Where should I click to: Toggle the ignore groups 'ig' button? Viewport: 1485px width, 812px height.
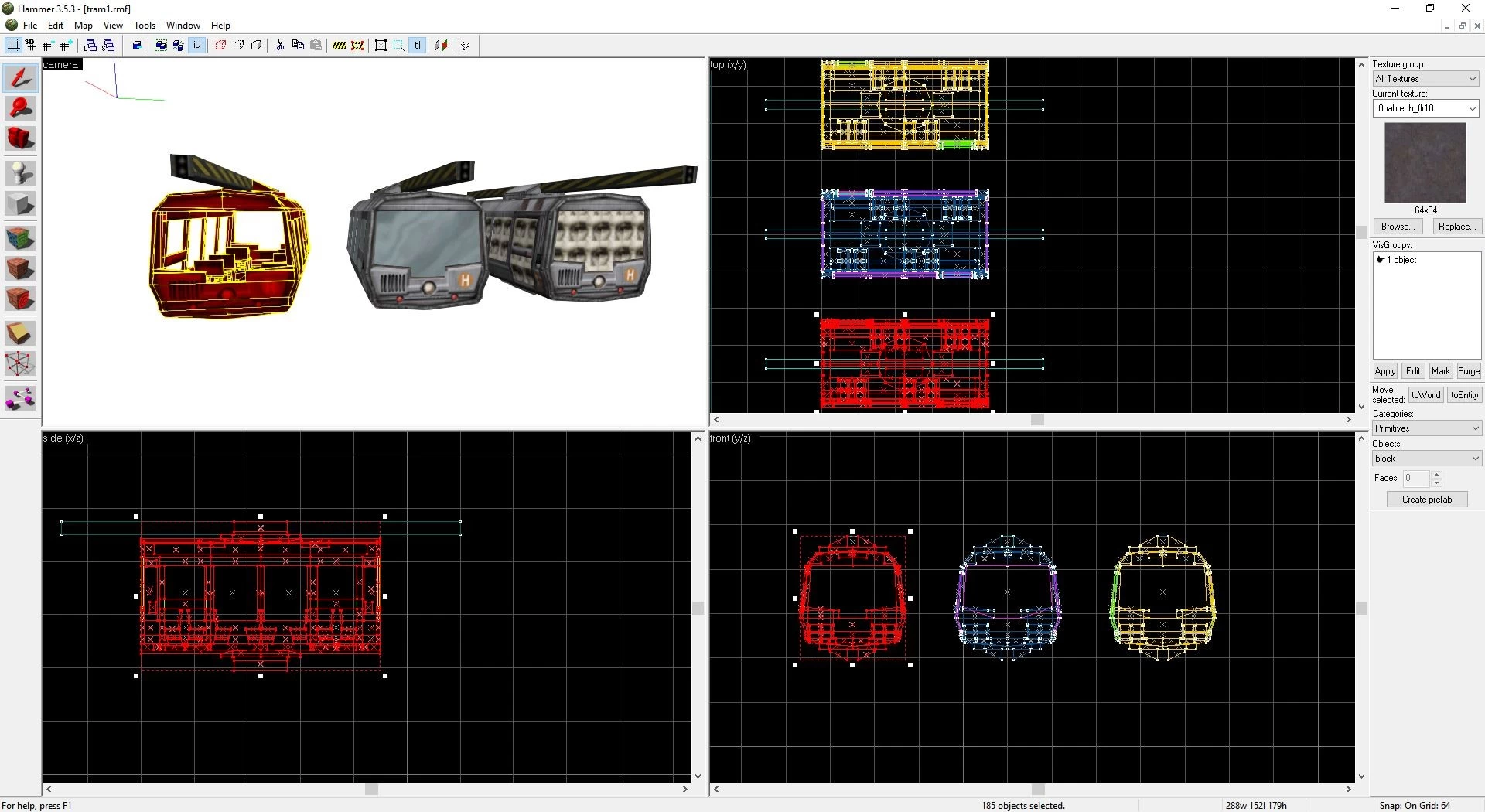197,46
